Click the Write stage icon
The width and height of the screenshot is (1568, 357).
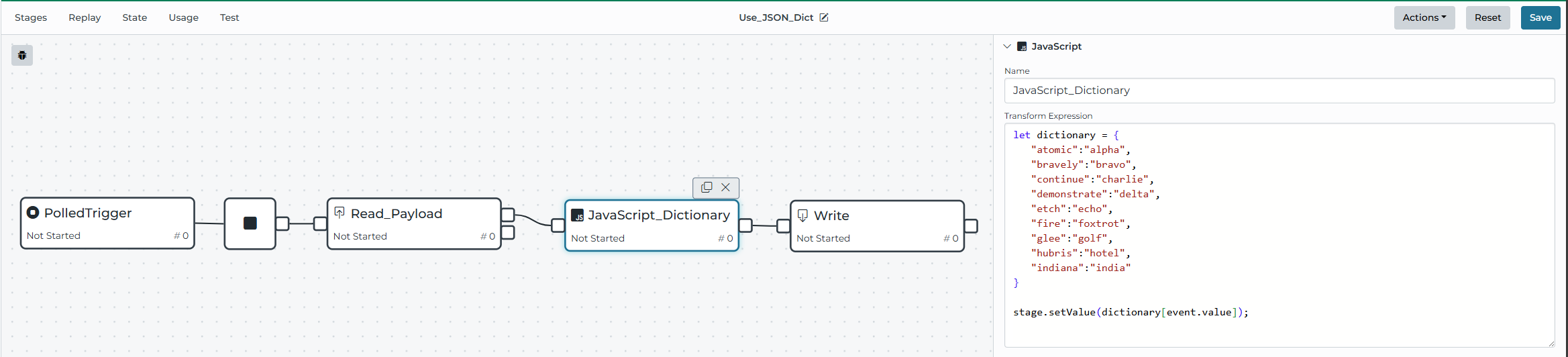click(802, 215)
